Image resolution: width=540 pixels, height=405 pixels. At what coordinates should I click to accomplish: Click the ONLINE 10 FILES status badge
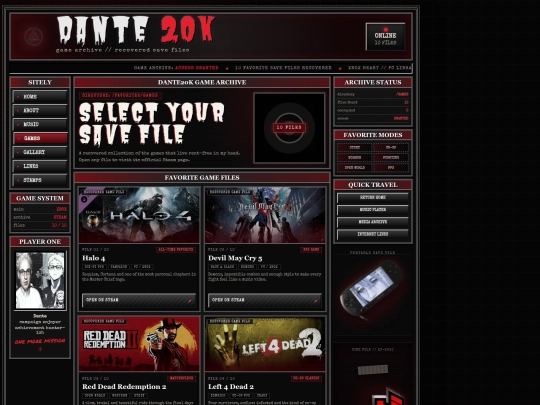point(385,37)
